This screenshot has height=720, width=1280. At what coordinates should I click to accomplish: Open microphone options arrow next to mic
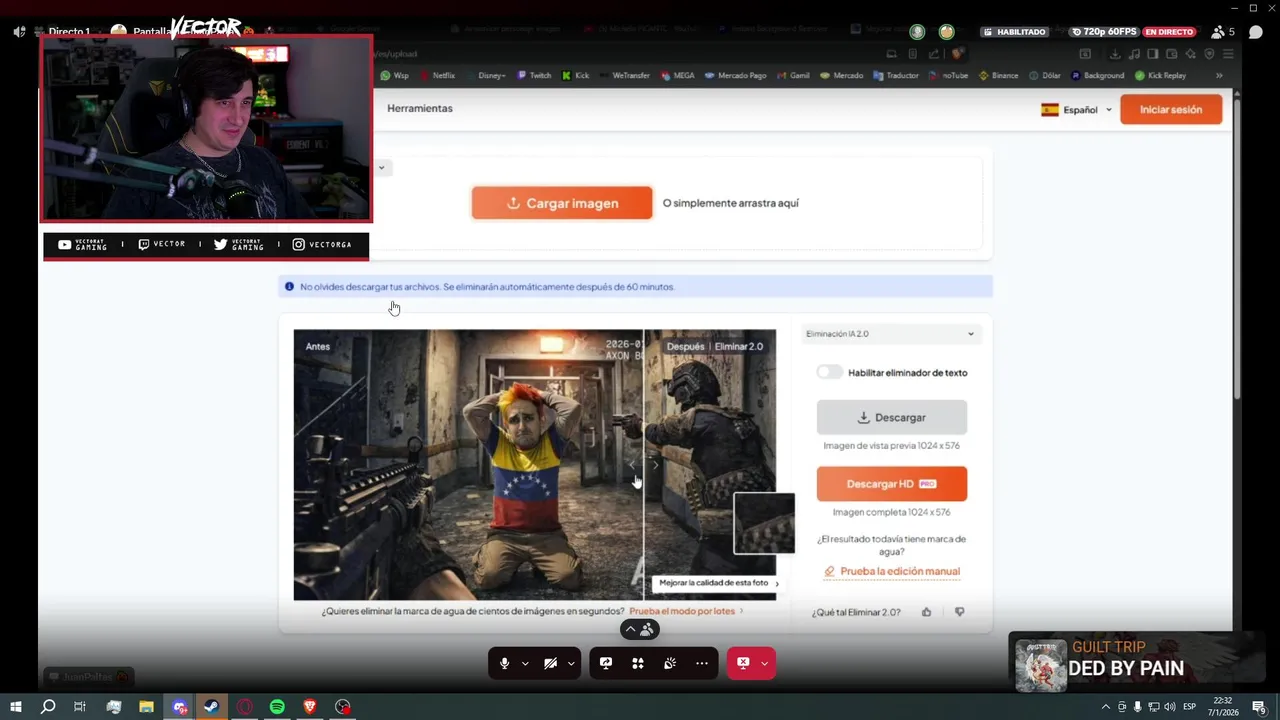coord(524,663)
